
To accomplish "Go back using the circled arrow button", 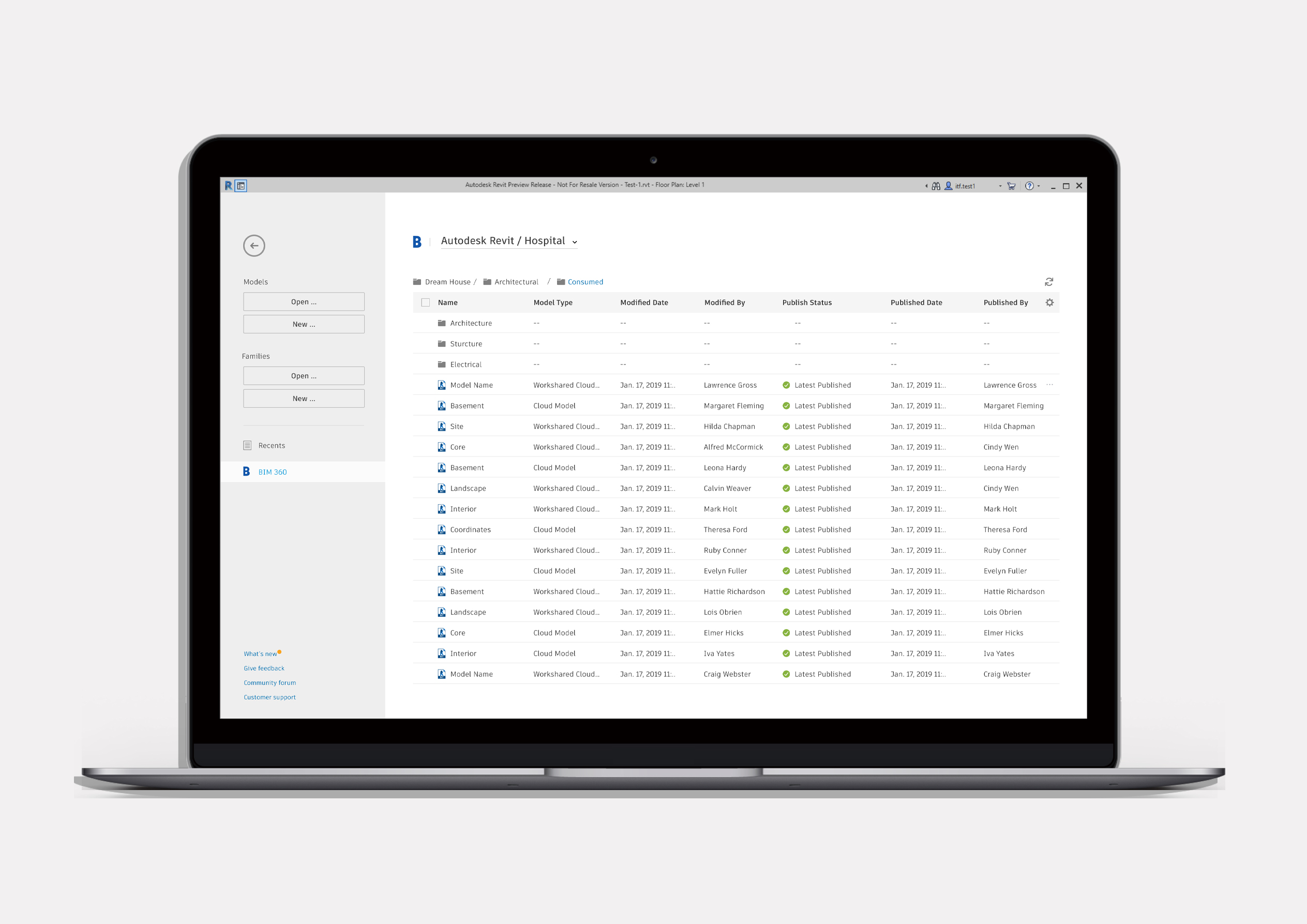I will click(254, 246).
